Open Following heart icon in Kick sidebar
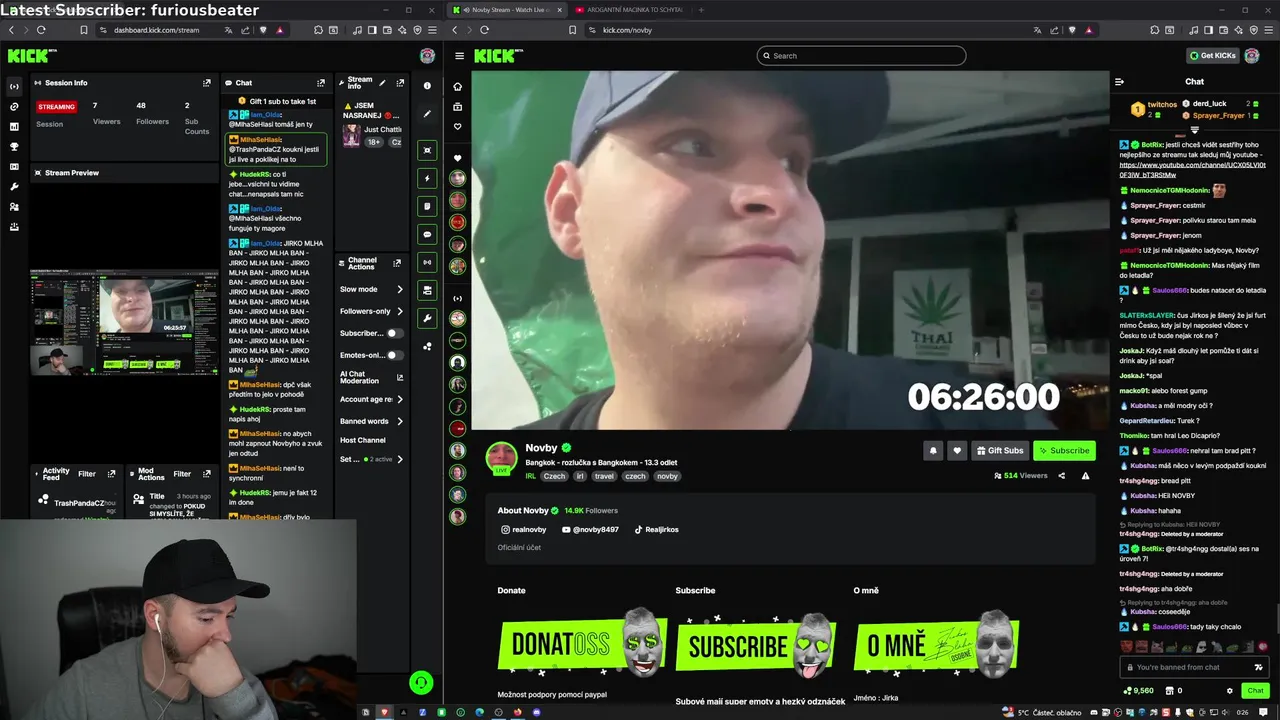 coord(457,127)
